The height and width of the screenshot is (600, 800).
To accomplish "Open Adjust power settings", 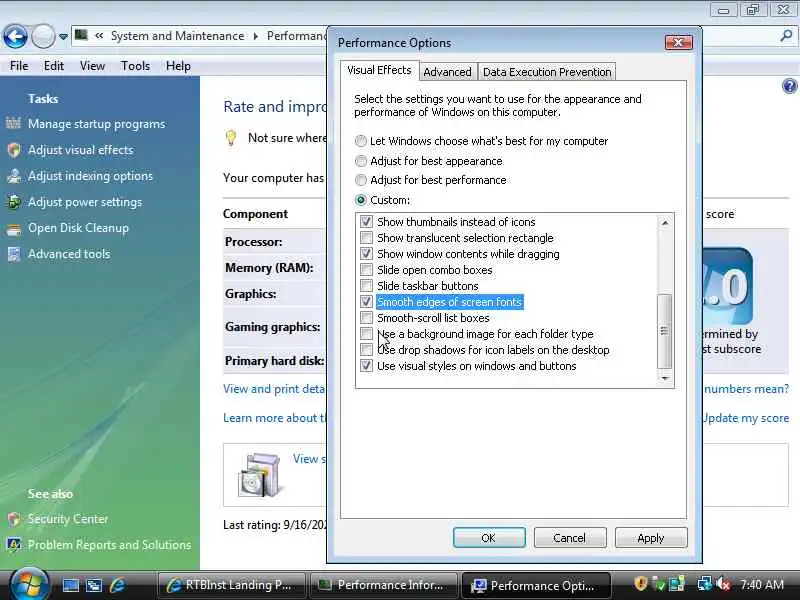I will pos(85,202).
